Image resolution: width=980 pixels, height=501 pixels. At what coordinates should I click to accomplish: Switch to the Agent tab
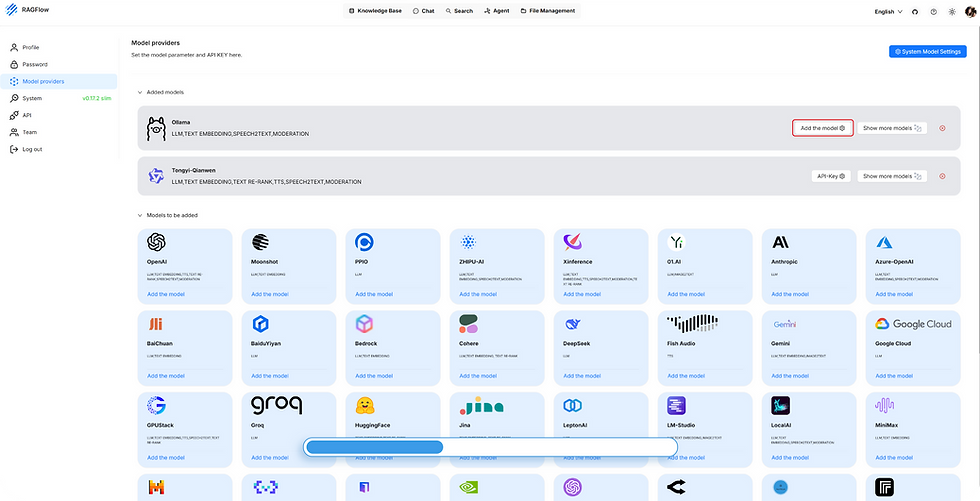(x=497, y=11)
